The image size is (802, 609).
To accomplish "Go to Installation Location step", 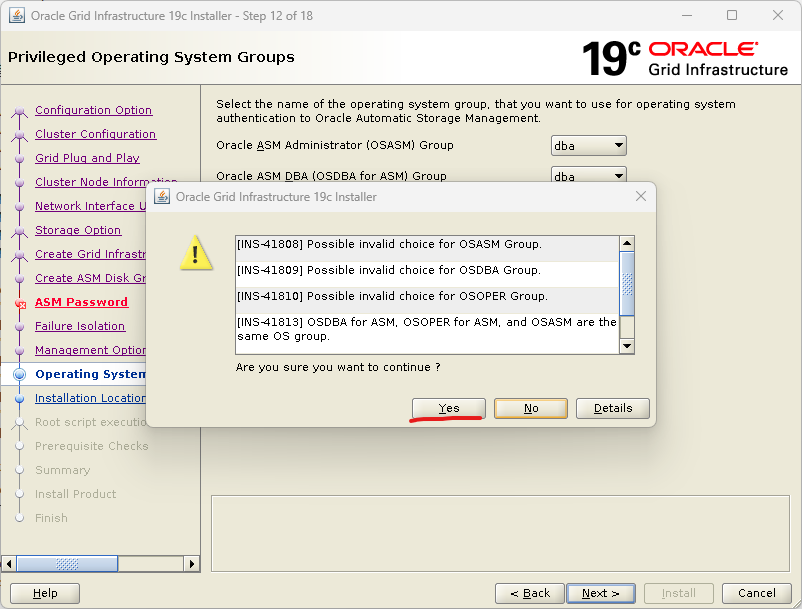I will pyautogui.click(x=91, y=398).
